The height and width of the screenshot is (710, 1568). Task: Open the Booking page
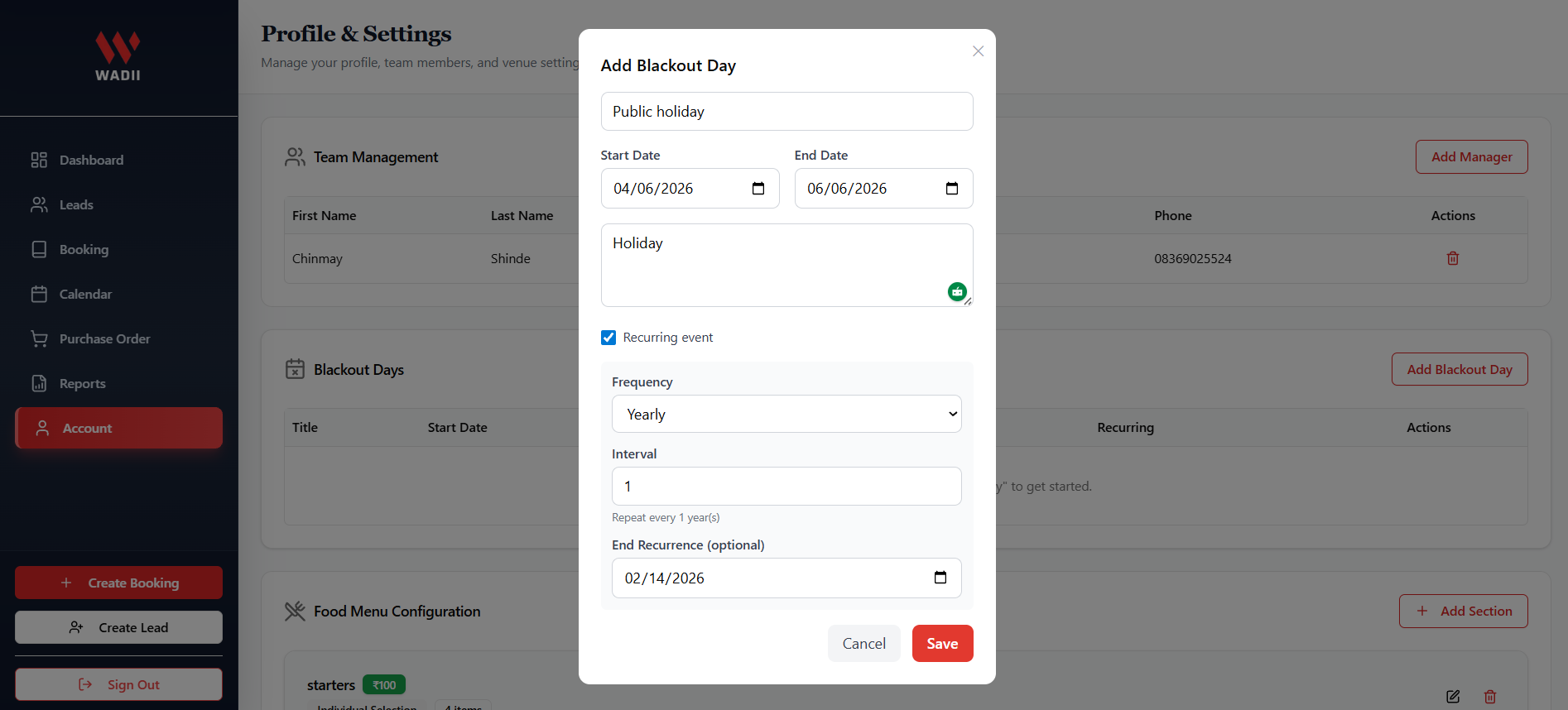click(118, 249)
